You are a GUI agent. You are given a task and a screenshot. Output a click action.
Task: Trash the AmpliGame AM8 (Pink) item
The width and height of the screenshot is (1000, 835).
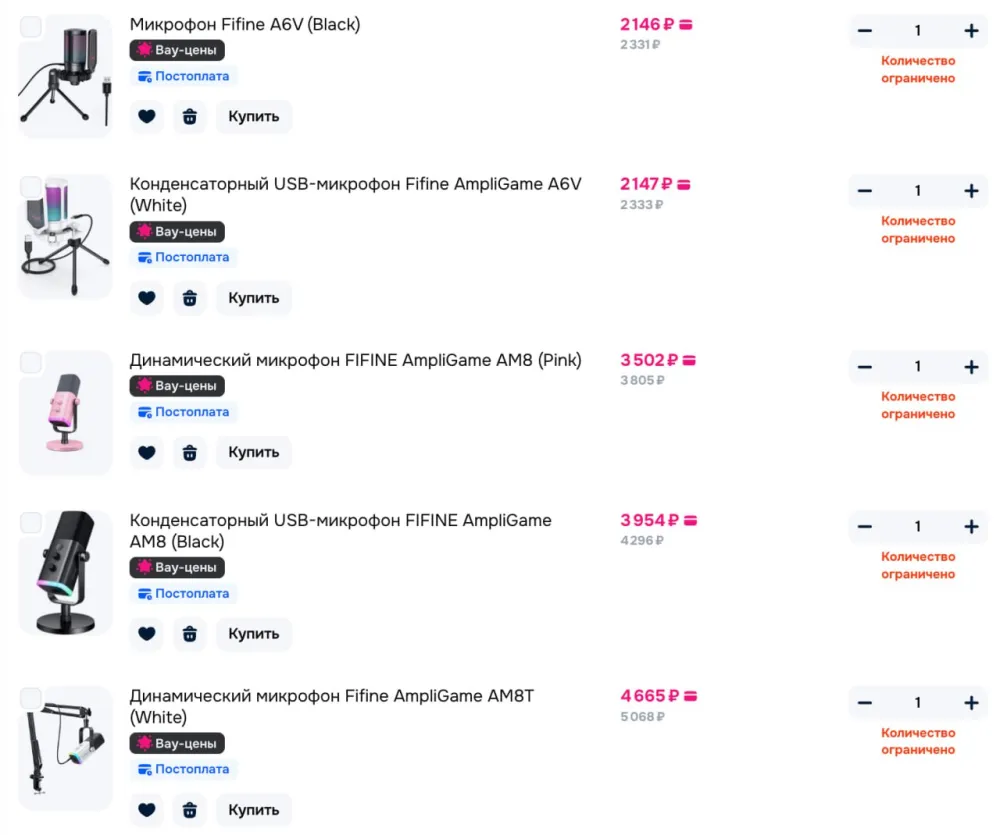tap(190, 453)
